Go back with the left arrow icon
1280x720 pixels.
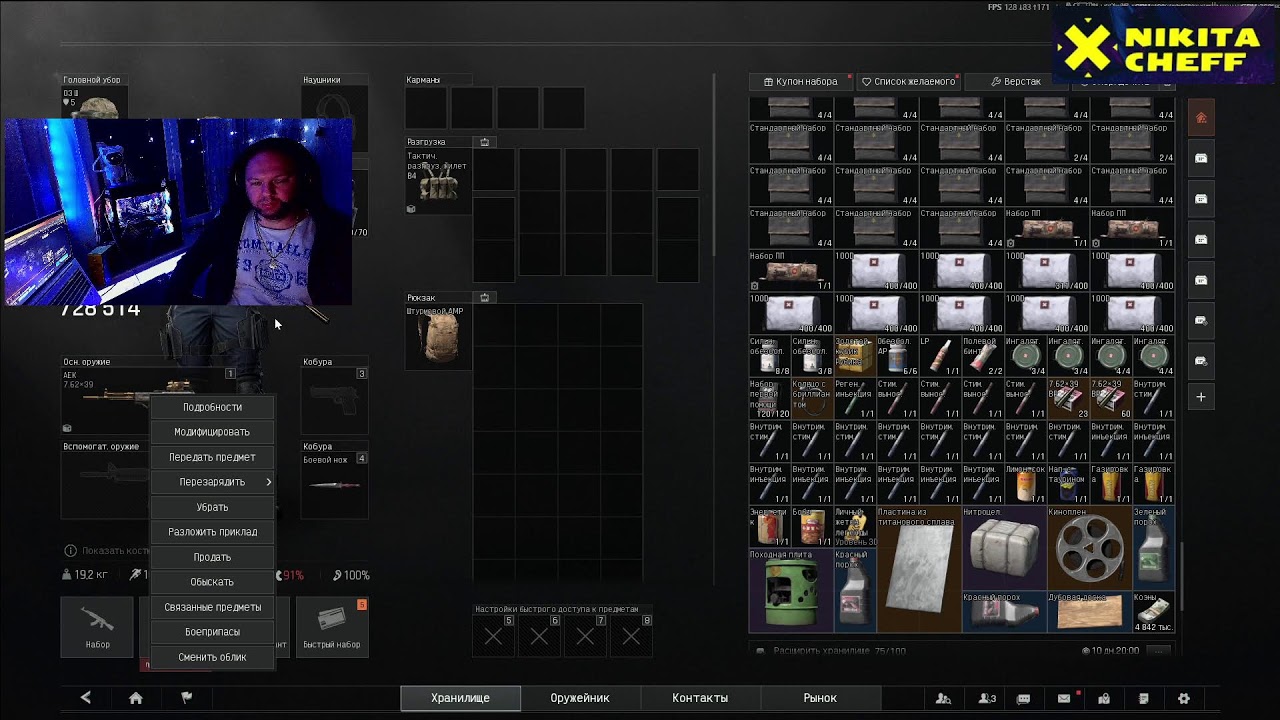coord(86,698)
